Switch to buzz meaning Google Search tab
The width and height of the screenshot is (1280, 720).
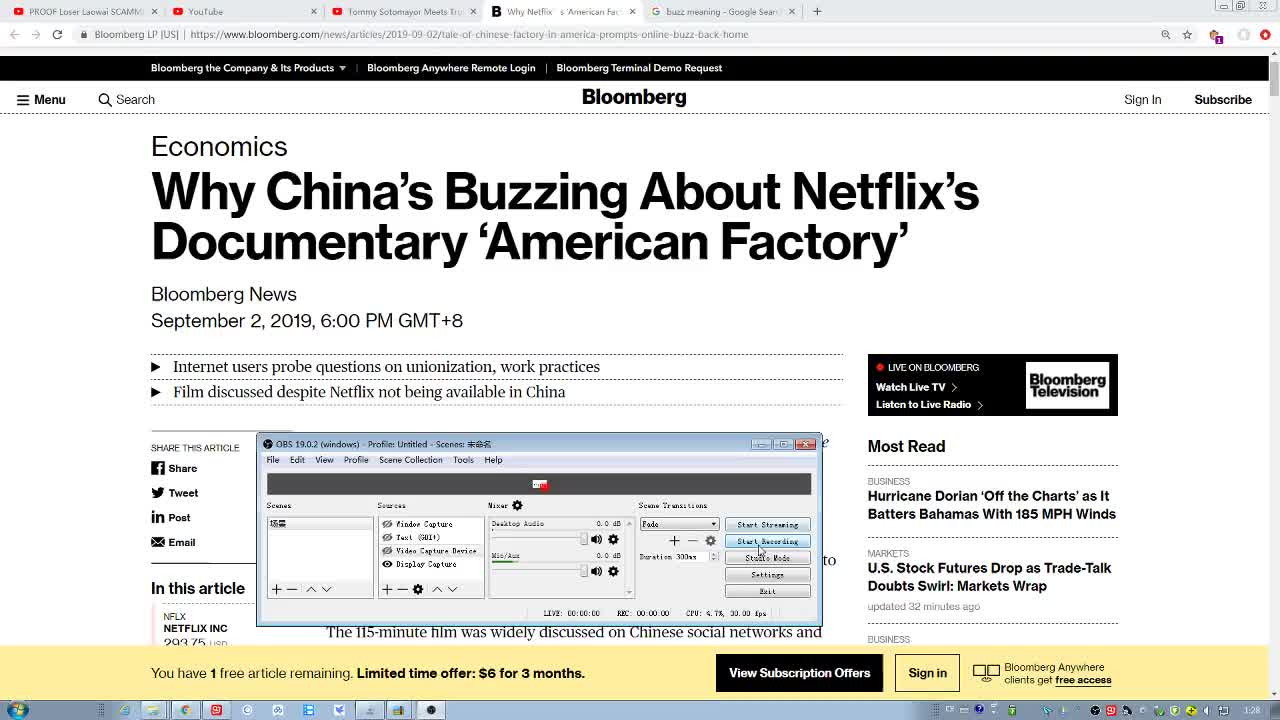pos(722,12)
